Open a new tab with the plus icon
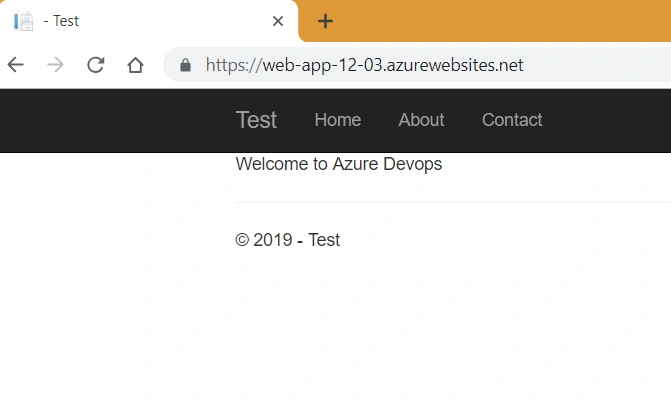Viewport: 671px width, 407px height. click(x=325, y=21)
